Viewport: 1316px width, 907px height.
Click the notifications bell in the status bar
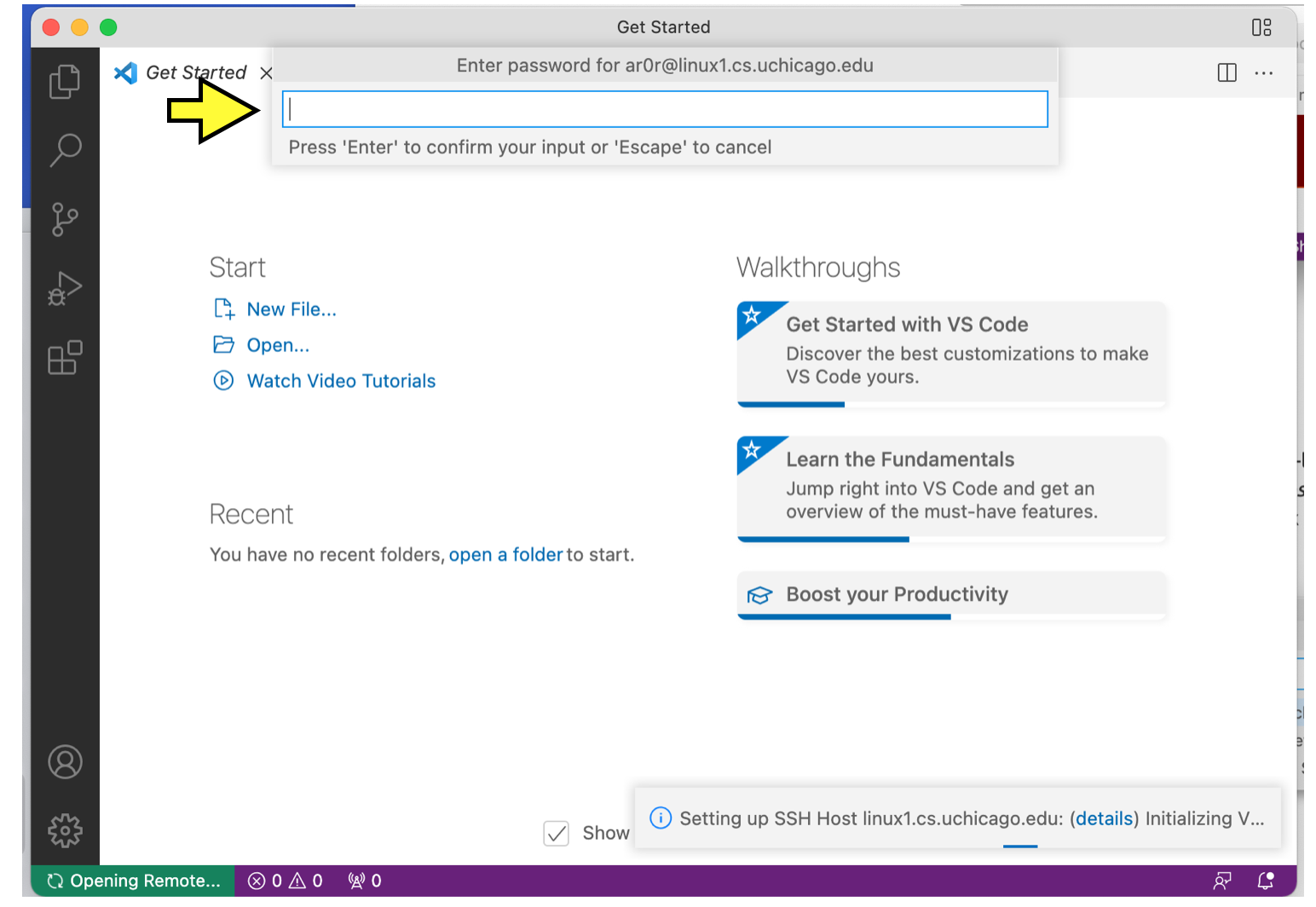click(x=1267, y=881)
